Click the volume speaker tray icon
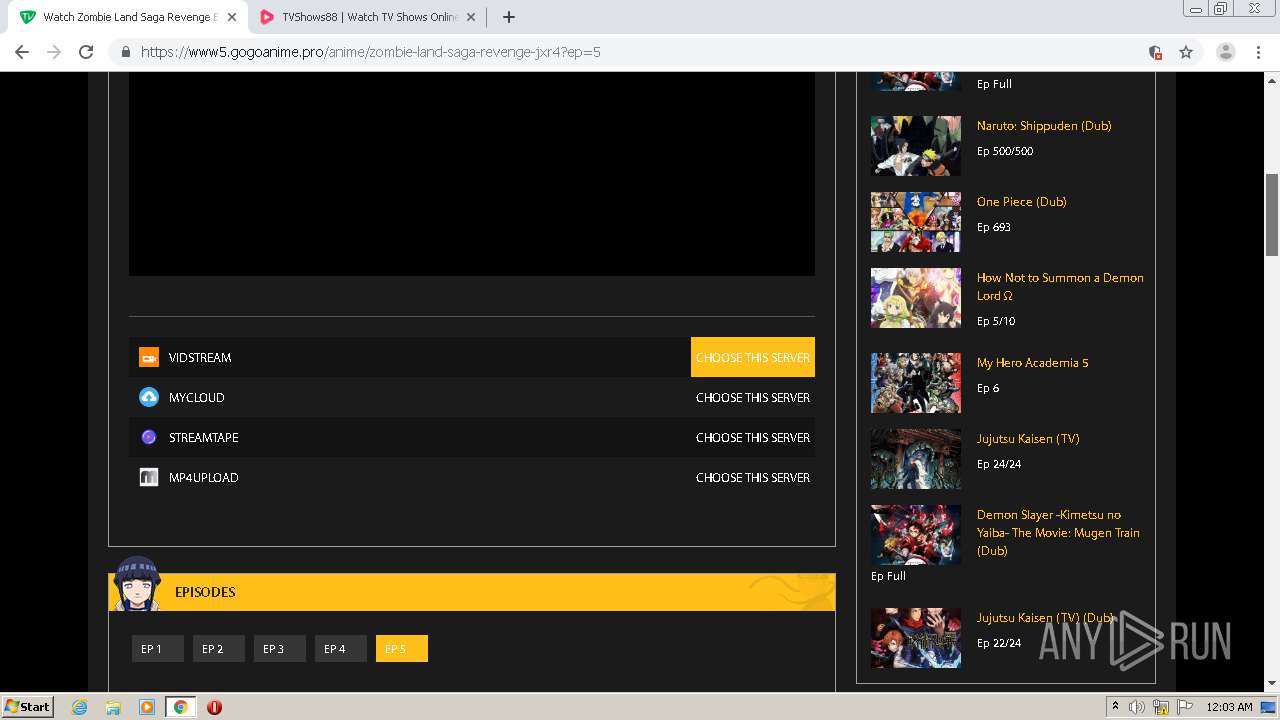This screenshot has height=720, width=1280. [1137, 707]
